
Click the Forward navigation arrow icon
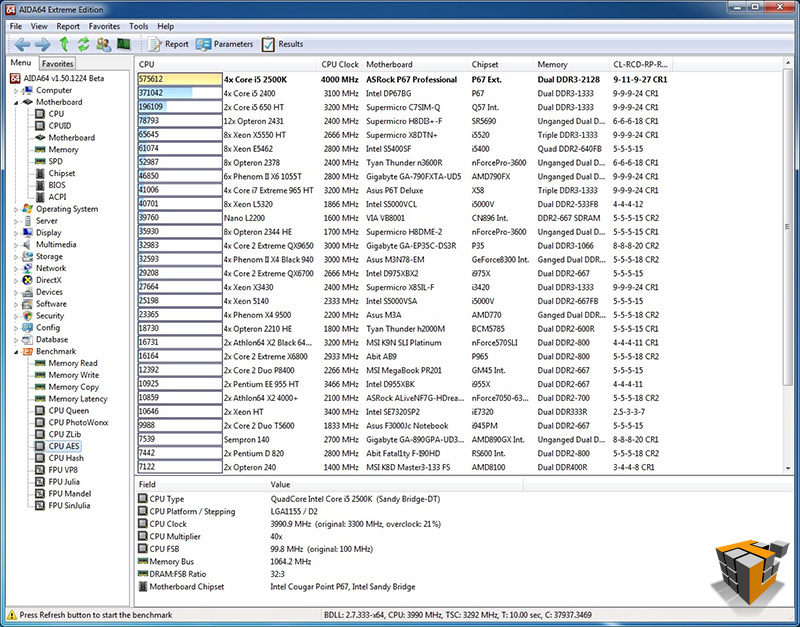point(43,44)
